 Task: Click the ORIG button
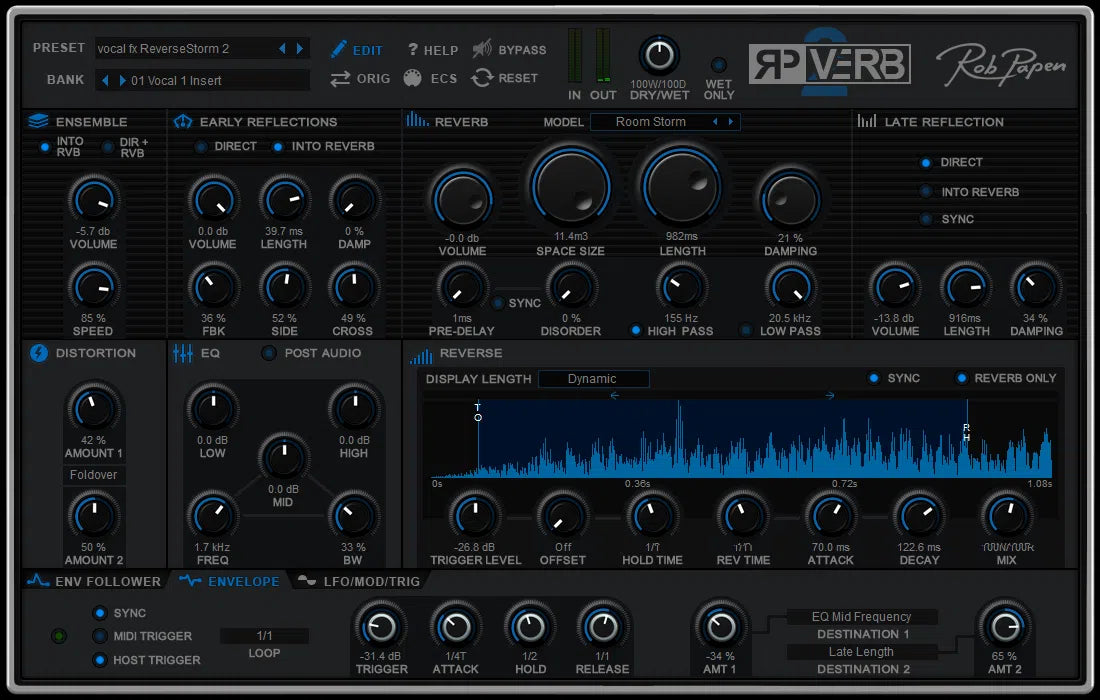360,78
